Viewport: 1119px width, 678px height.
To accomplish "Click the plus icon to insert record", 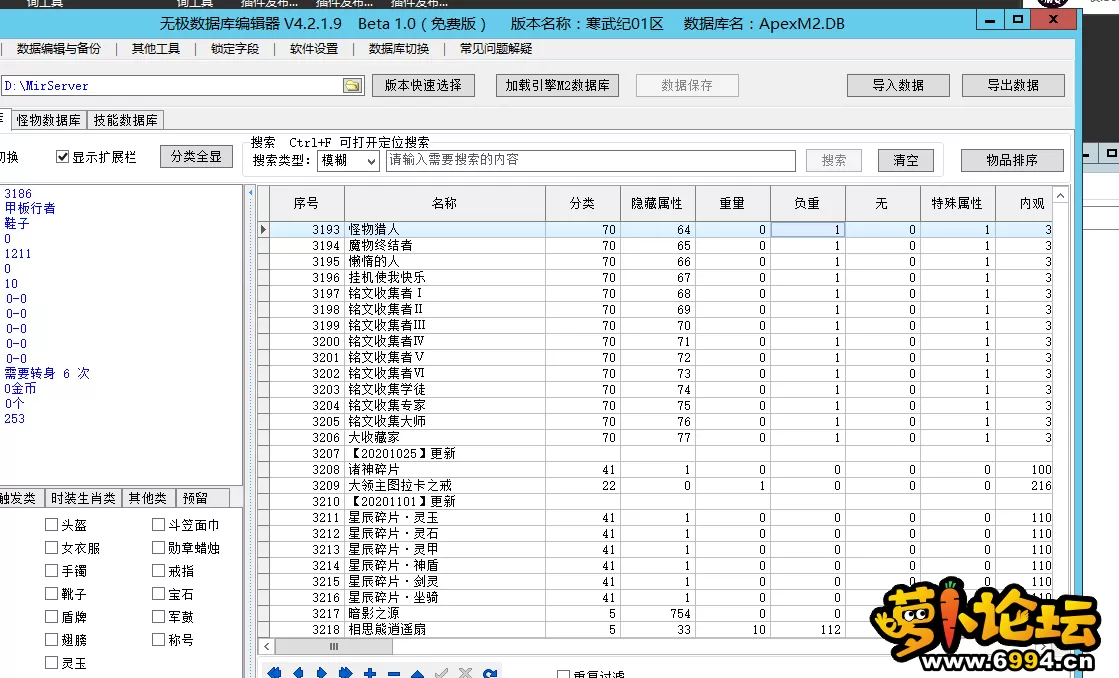I will click(x=370, y=673).
